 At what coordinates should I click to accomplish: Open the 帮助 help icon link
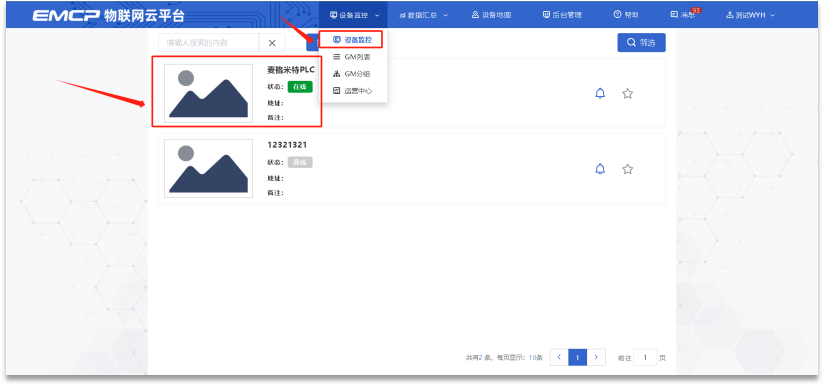pyautogui.click(x=626, y=15)
